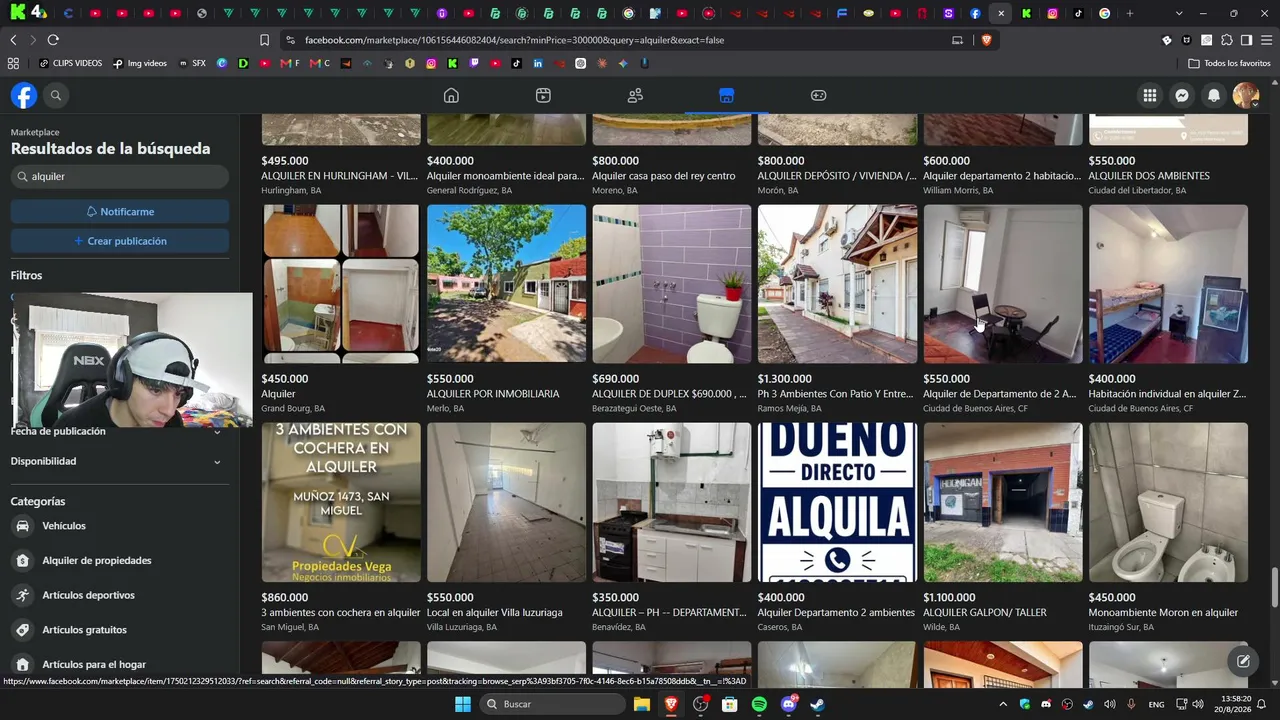This screenshot has width=1280, height=720.
Task: Toggle the browser sidebar panel
Action: coord(1246,40)
